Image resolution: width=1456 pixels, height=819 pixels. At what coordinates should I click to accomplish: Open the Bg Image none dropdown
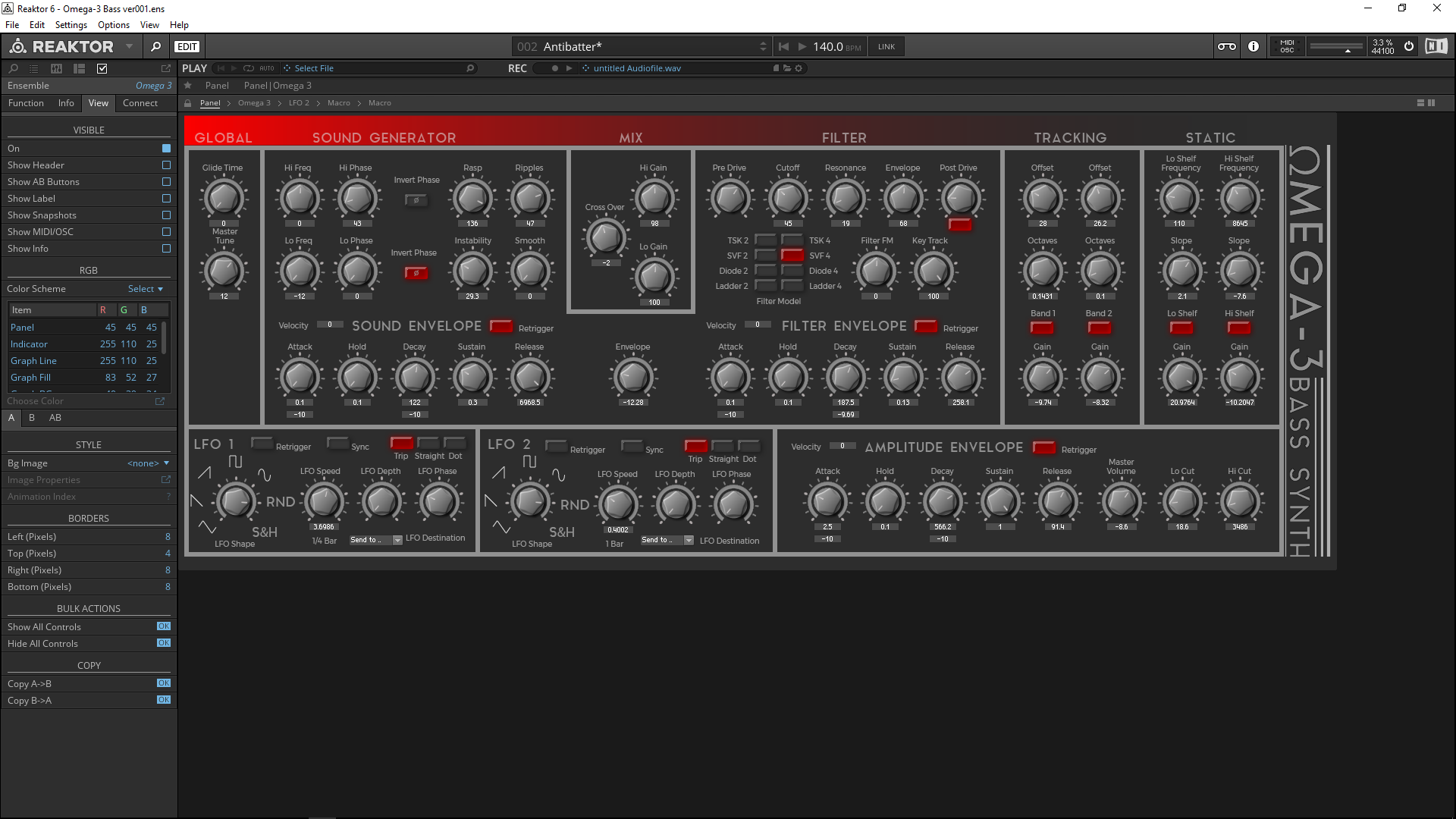(x=148, y=463)
